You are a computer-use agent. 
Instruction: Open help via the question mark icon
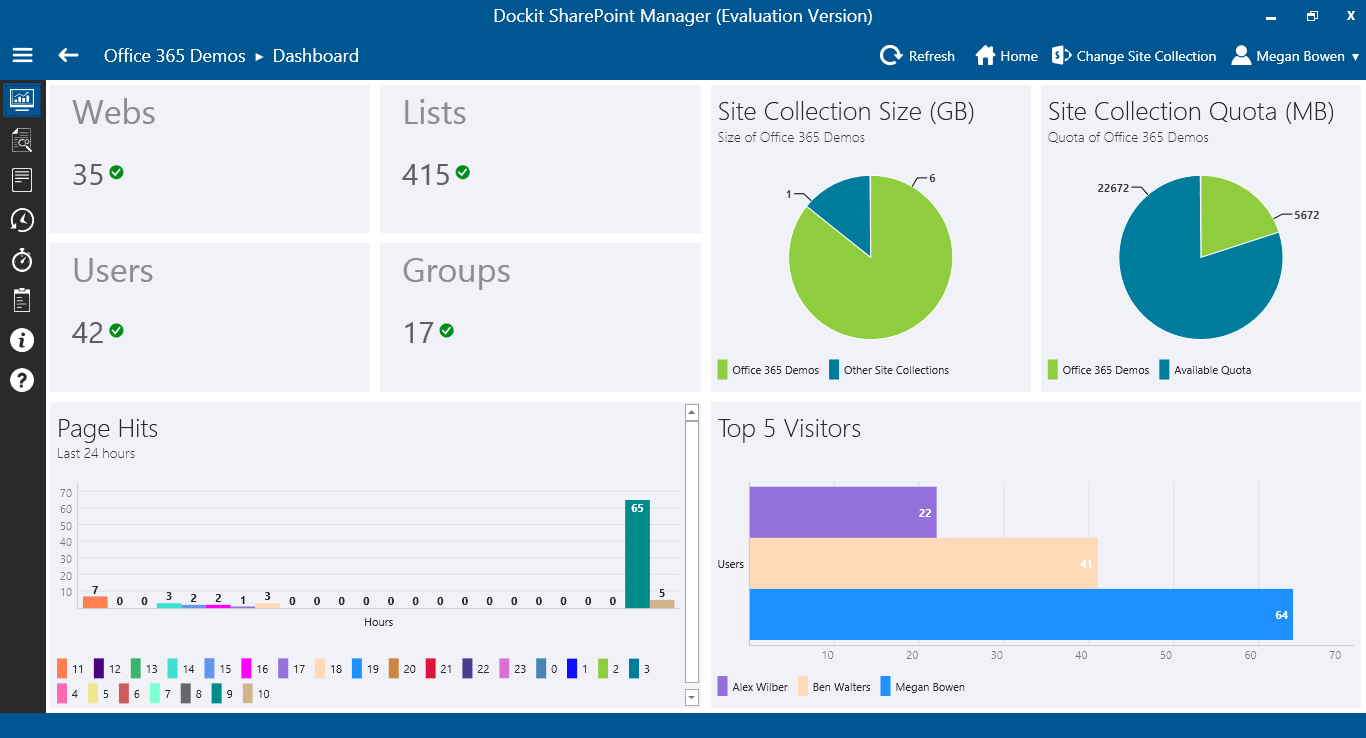(22, 380)
